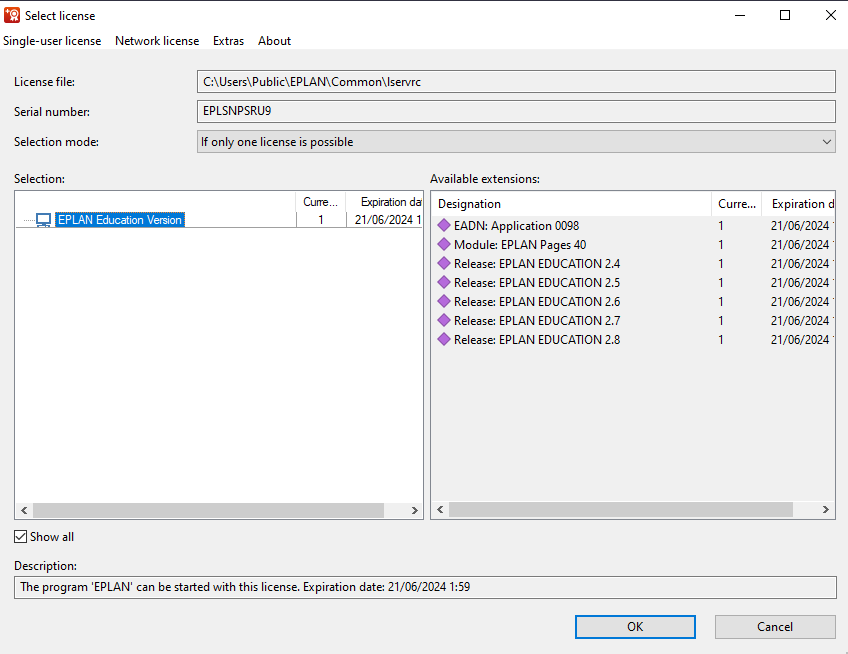Viewport: 848px width, 654px height.
Task: Click Selection list horizontal scrollbar left arrow
Action: [24, 510]
